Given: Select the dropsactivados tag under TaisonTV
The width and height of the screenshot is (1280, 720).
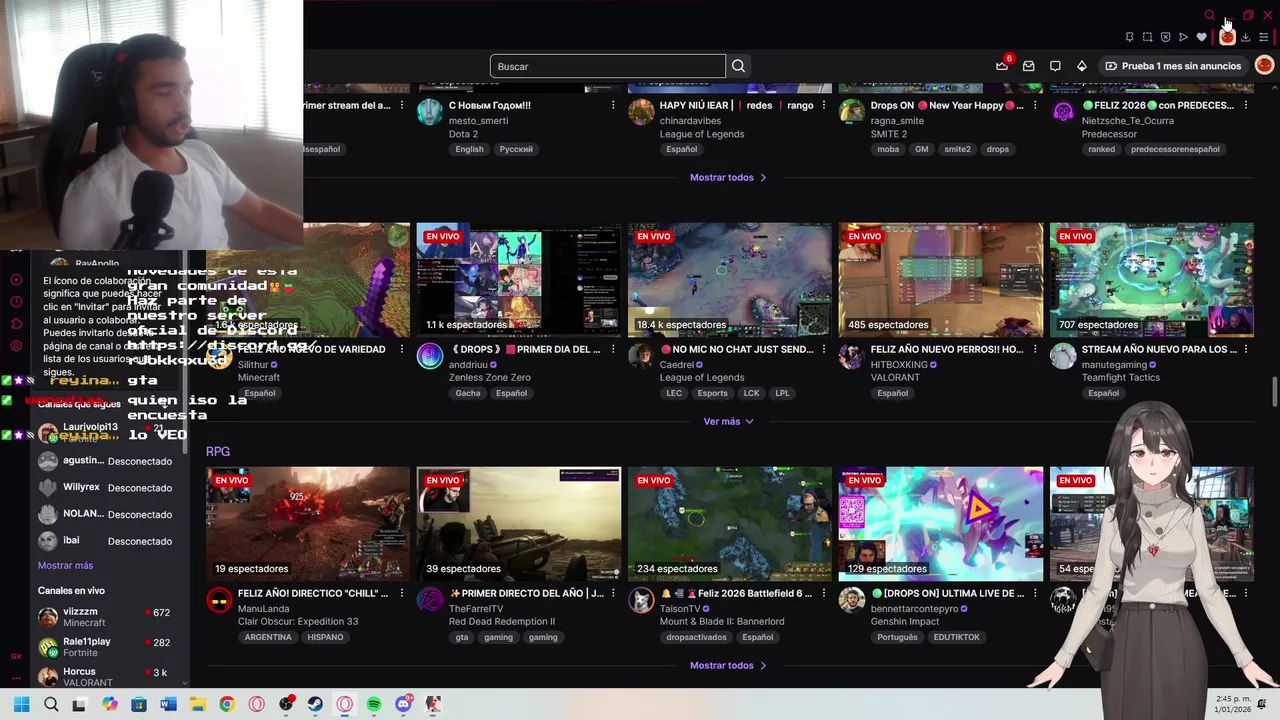Looking at the screenshot, I should pos(697,637).
